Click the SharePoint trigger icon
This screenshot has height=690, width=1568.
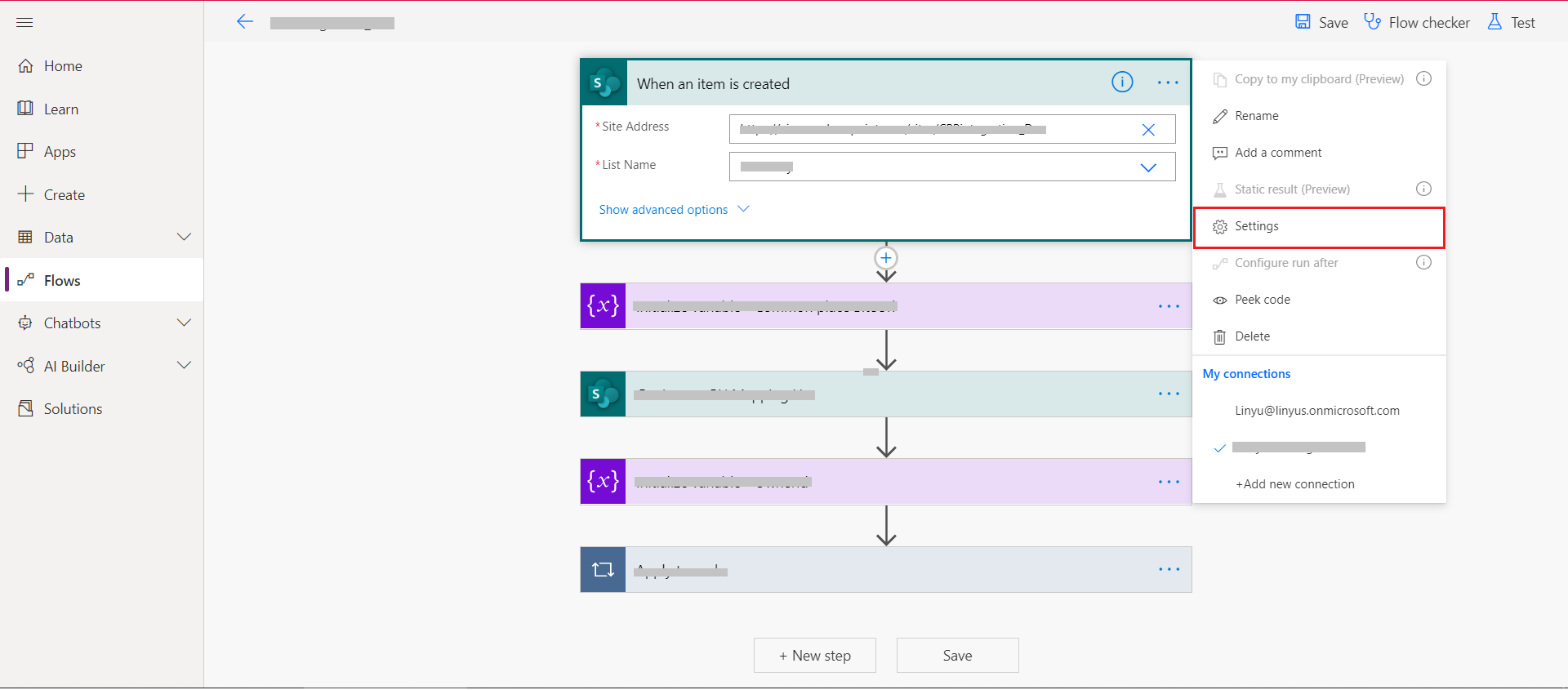tap(604, 83)
